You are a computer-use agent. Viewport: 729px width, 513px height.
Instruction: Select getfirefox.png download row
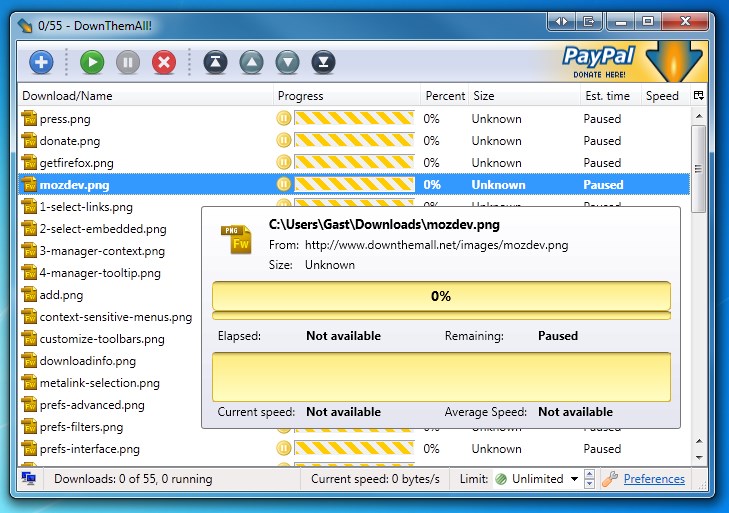coord(354,163)
